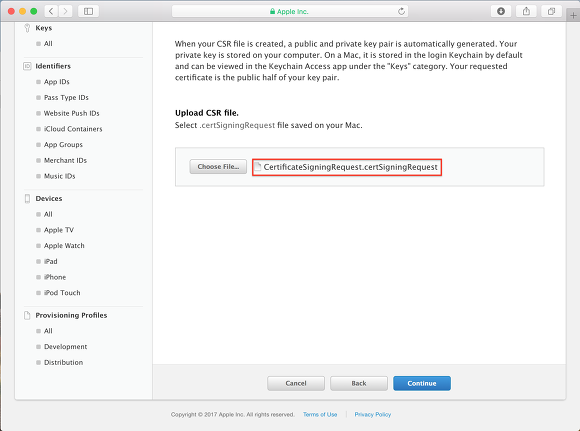Open the Terms of Use link
580x431 pixels.
(320, 414)
